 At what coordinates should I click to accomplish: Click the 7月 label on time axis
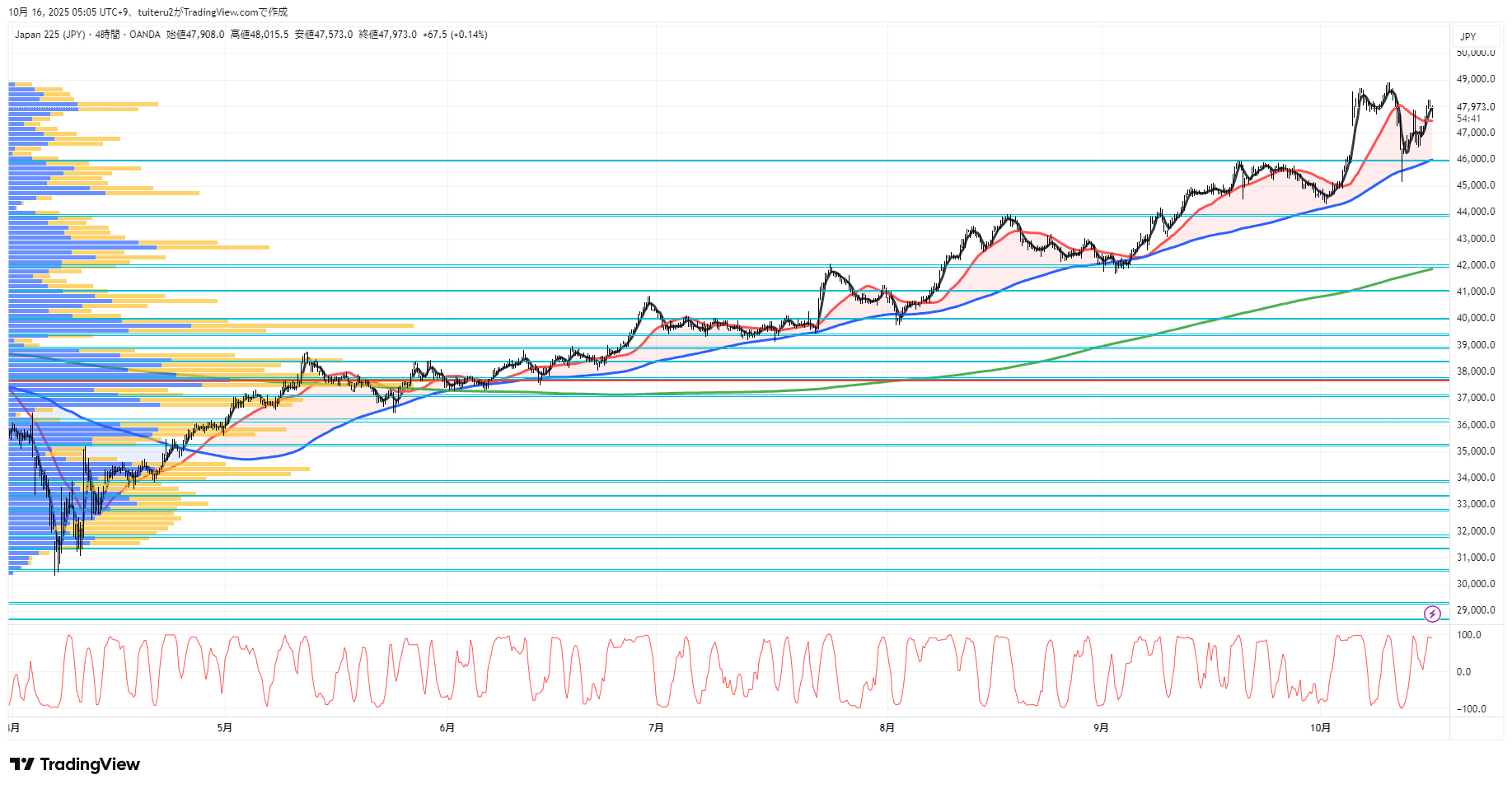[x=656, y=727]
